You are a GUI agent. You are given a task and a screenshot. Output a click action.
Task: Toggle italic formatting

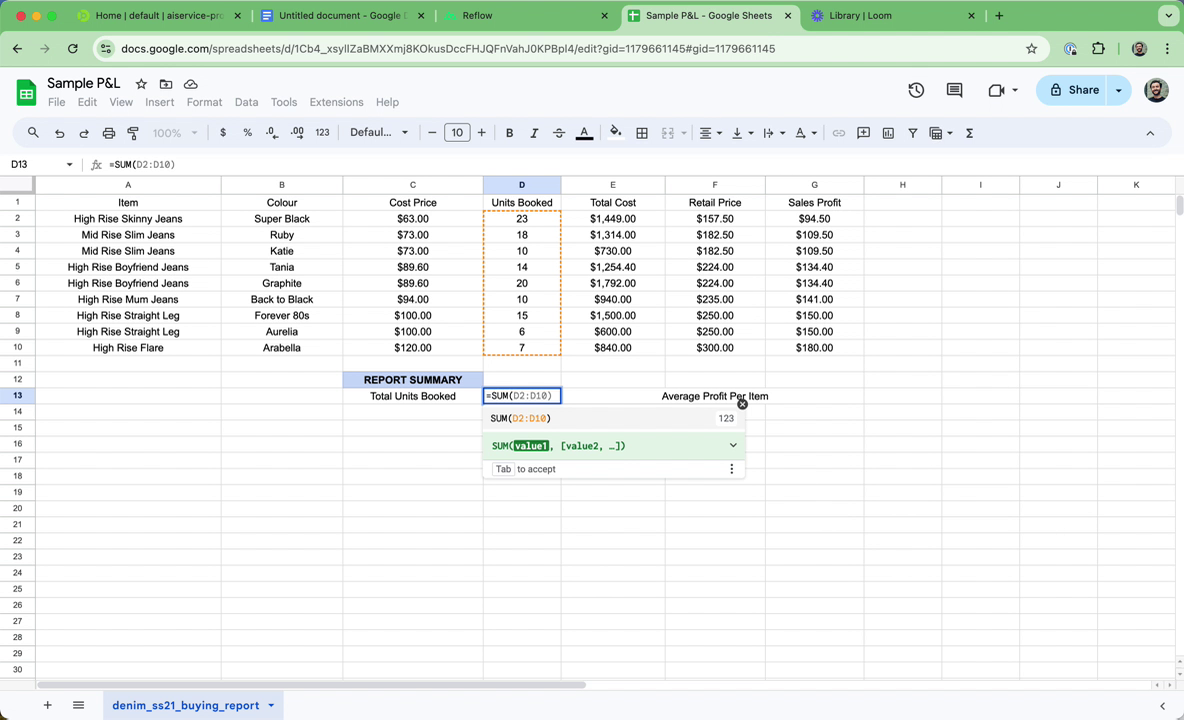pyautogui.click(x=534, y=133)
